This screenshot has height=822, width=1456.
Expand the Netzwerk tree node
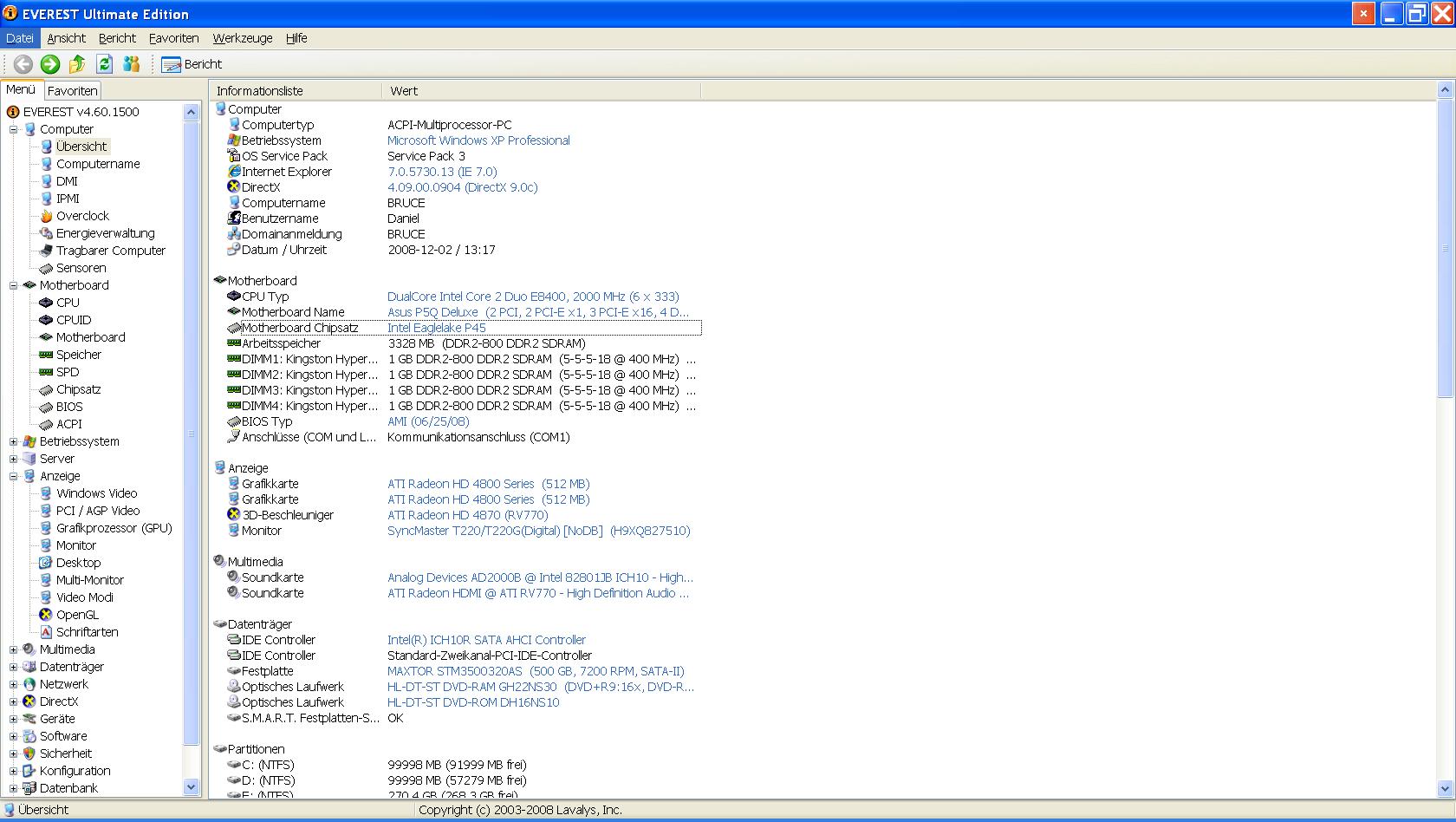13,684
